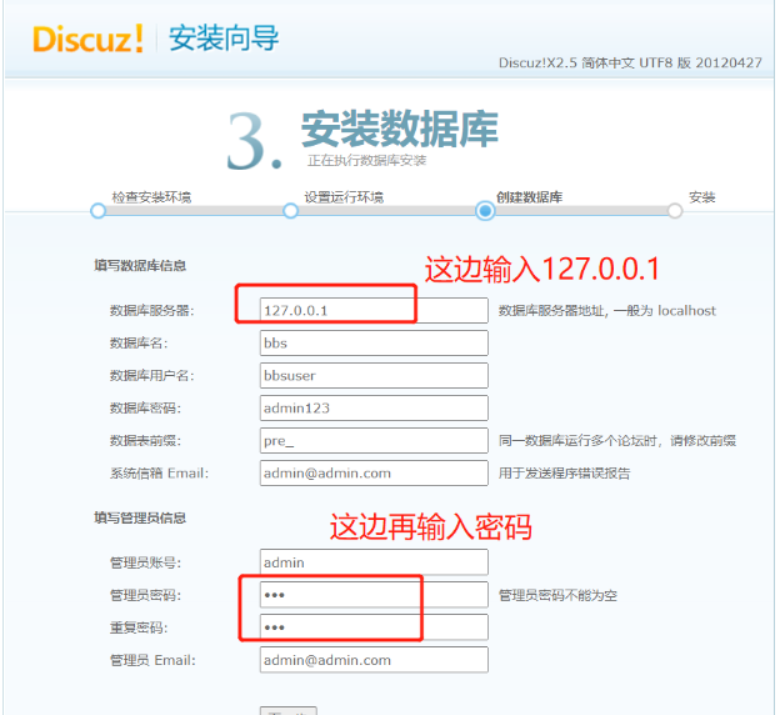Click the 检查安装环境 step label
The width and height of the screenshot is (780, 715).
[x=151, y=197]
